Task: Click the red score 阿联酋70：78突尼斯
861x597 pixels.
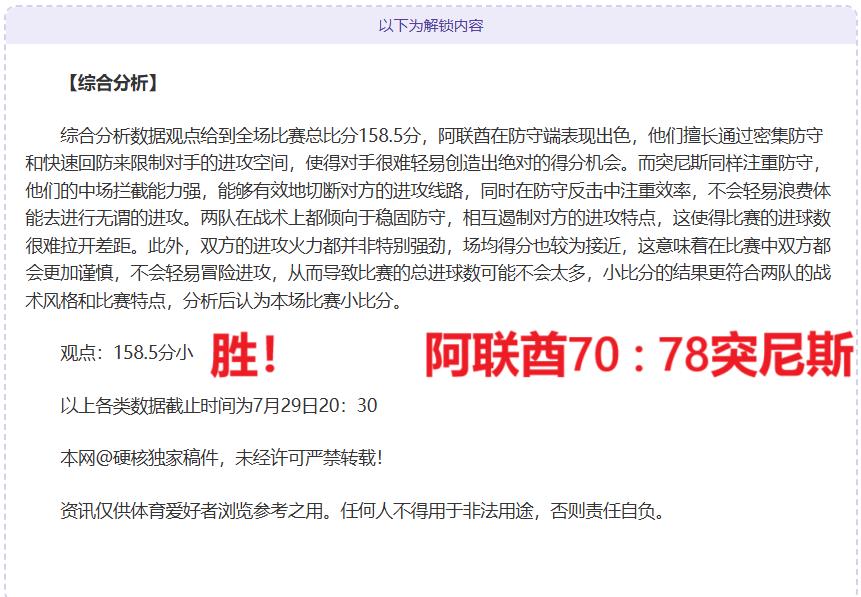Action: pyautogui.click(x=639, y=355)
